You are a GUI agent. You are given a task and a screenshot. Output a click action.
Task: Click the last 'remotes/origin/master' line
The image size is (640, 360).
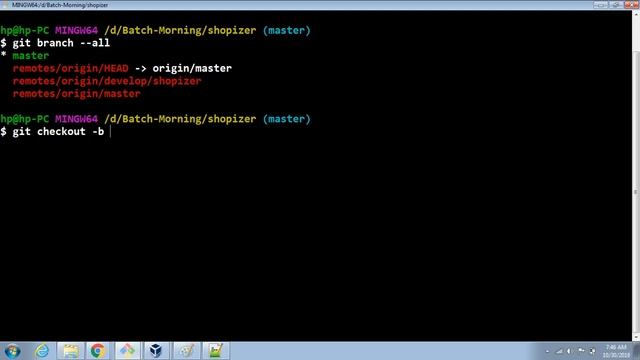pyautogui.click(x=76, y=93)
